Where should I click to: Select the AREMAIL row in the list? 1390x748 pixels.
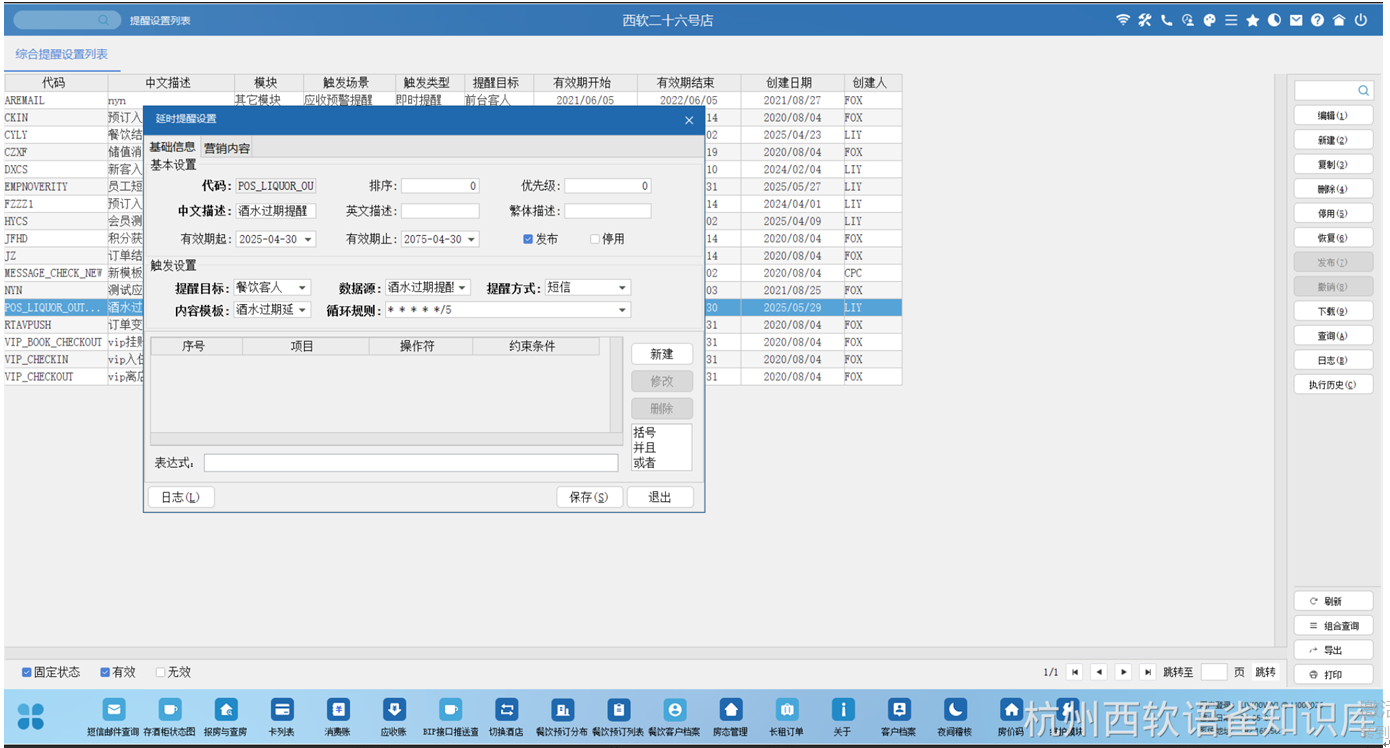click(452, 101)
